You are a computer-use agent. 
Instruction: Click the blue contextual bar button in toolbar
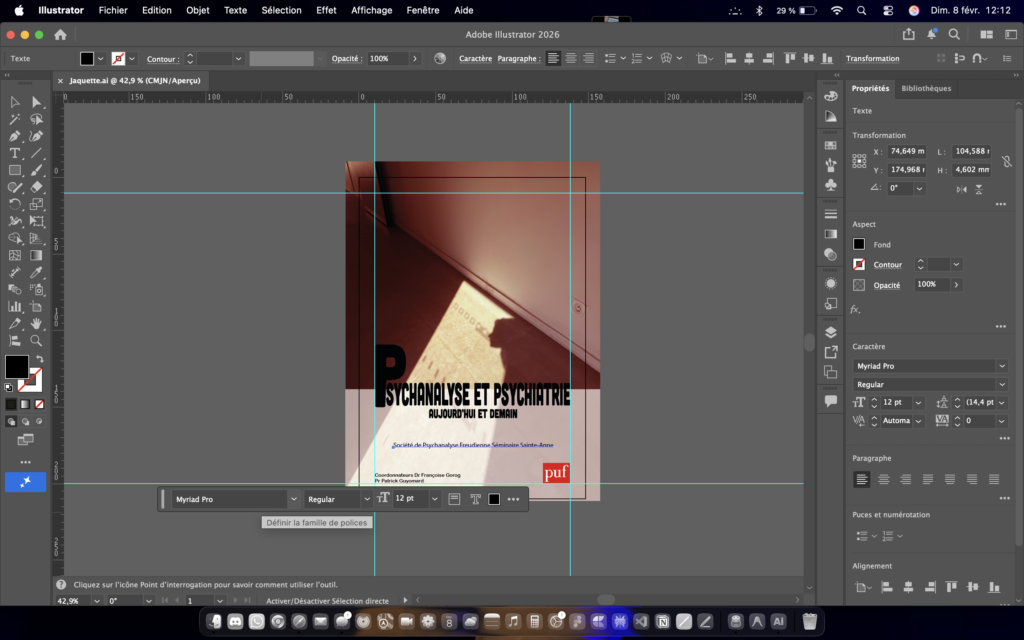25,482
